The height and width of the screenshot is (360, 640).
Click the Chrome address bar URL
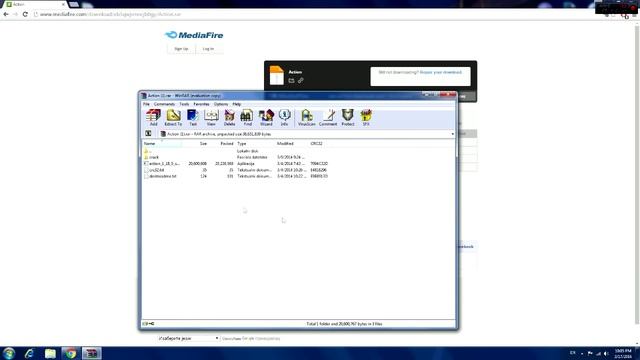point(110,14)
